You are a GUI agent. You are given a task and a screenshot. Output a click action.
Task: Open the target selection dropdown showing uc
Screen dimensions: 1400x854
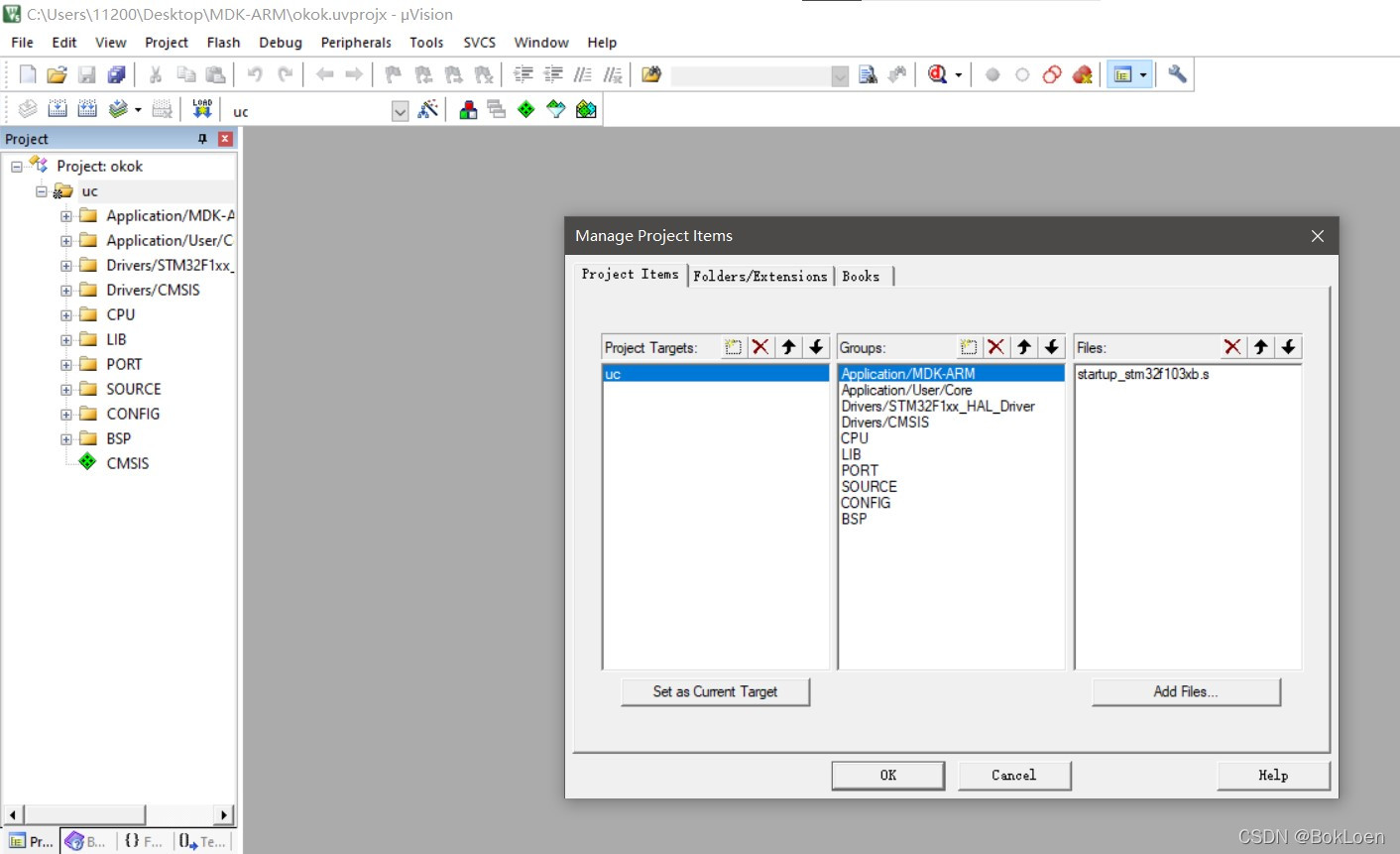[400, 111]
